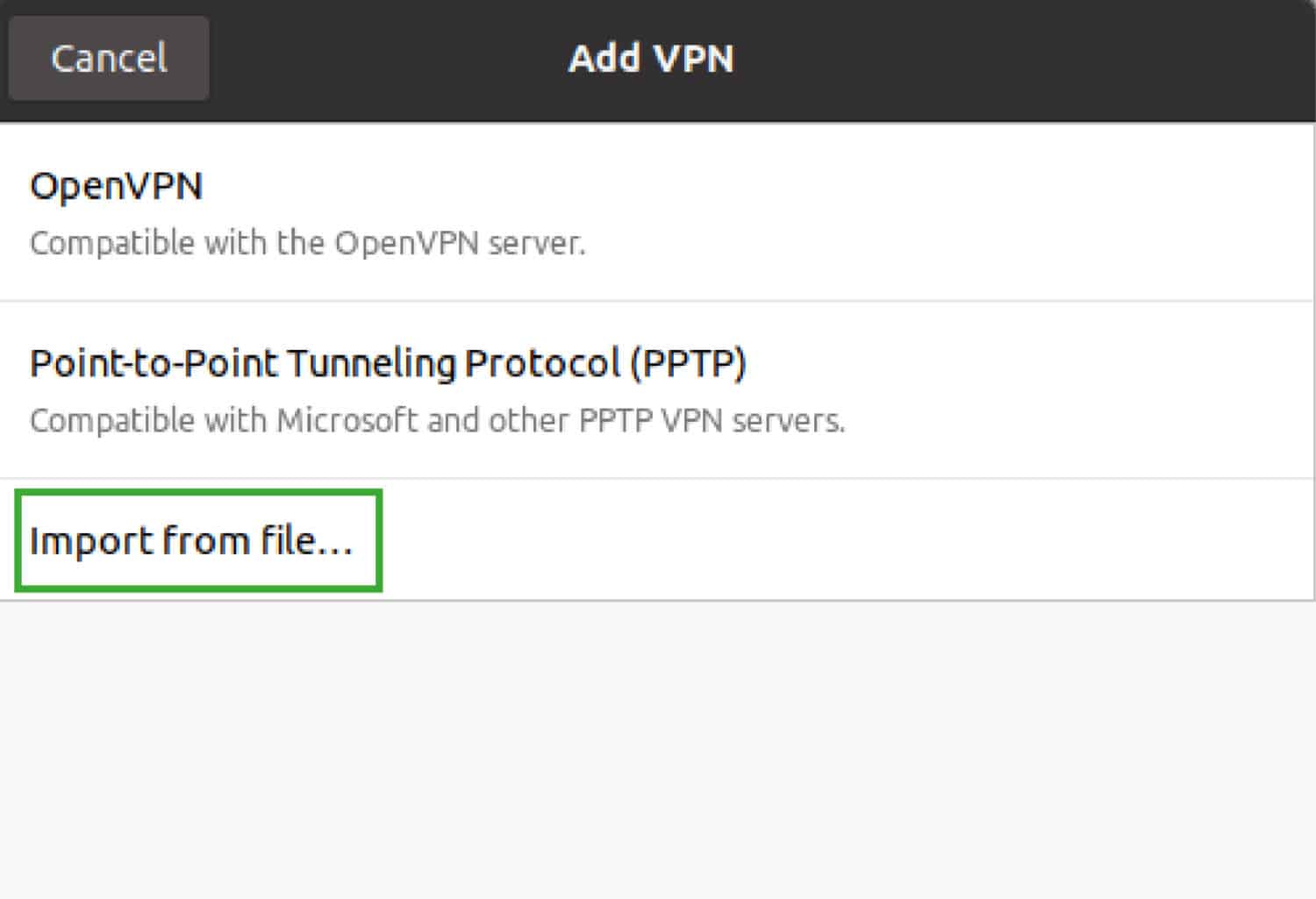The height and width of the screenshot is (899, 1316).
Task: Click the OpenVPN compatibility description text
Action: tap(309, 243)
